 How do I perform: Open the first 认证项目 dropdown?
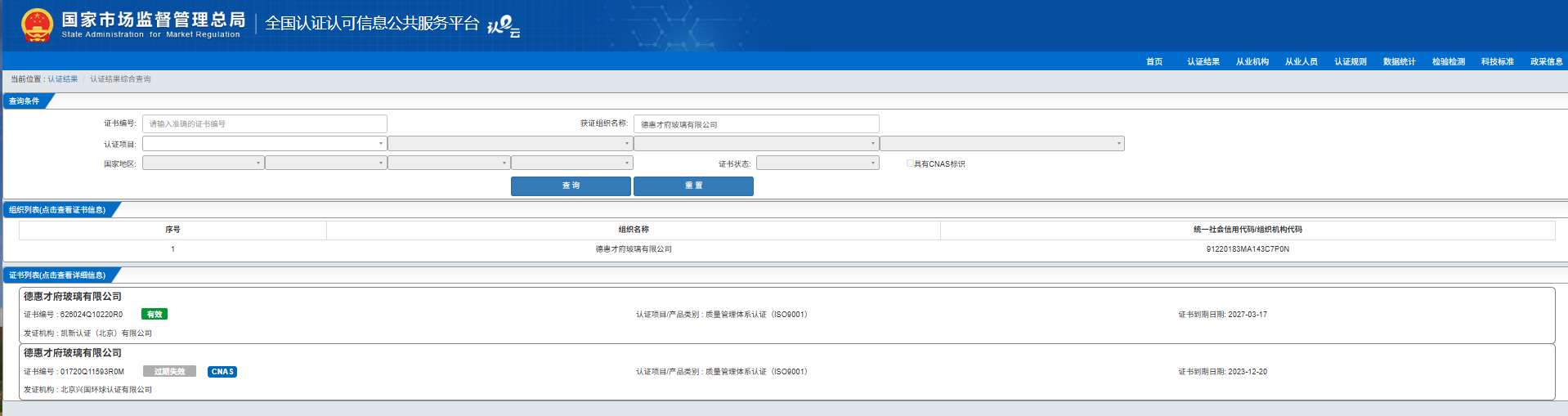point(265,144)
